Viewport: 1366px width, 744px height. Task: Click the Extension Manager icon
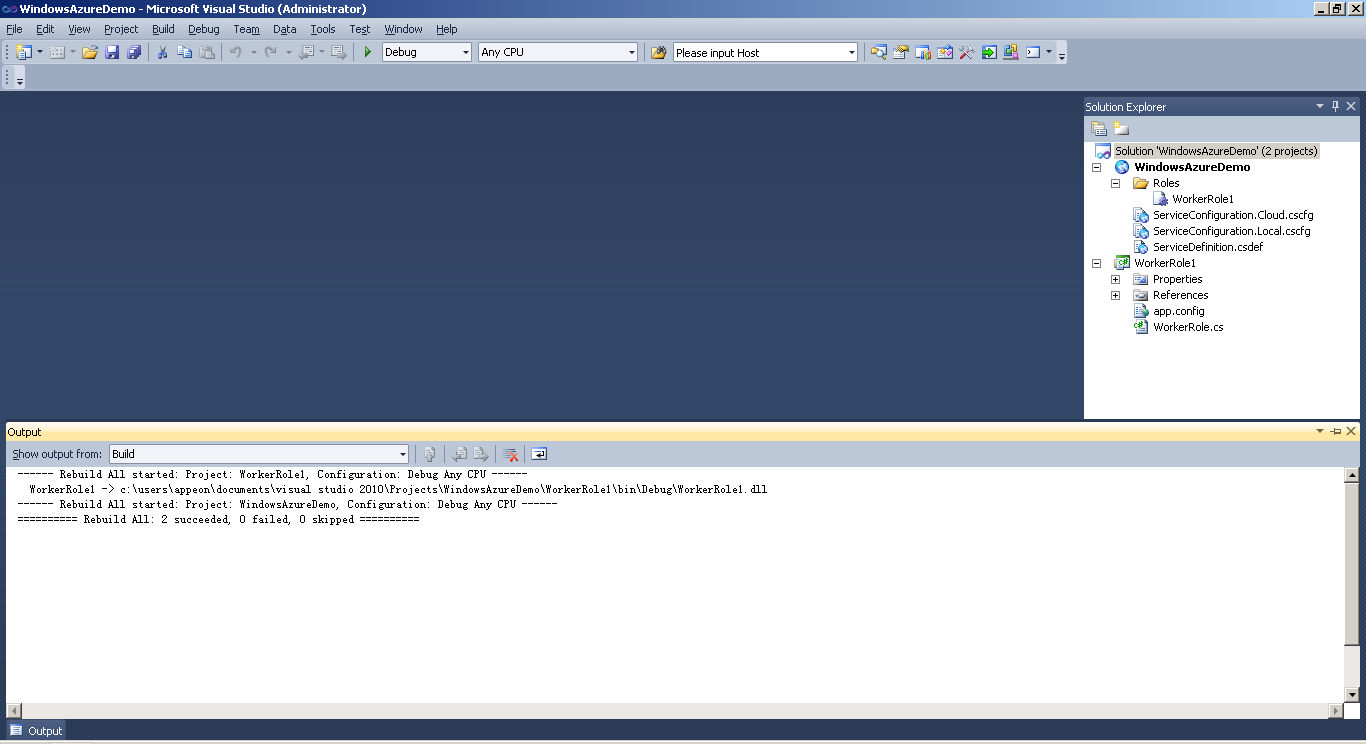tap(1011, 52)
